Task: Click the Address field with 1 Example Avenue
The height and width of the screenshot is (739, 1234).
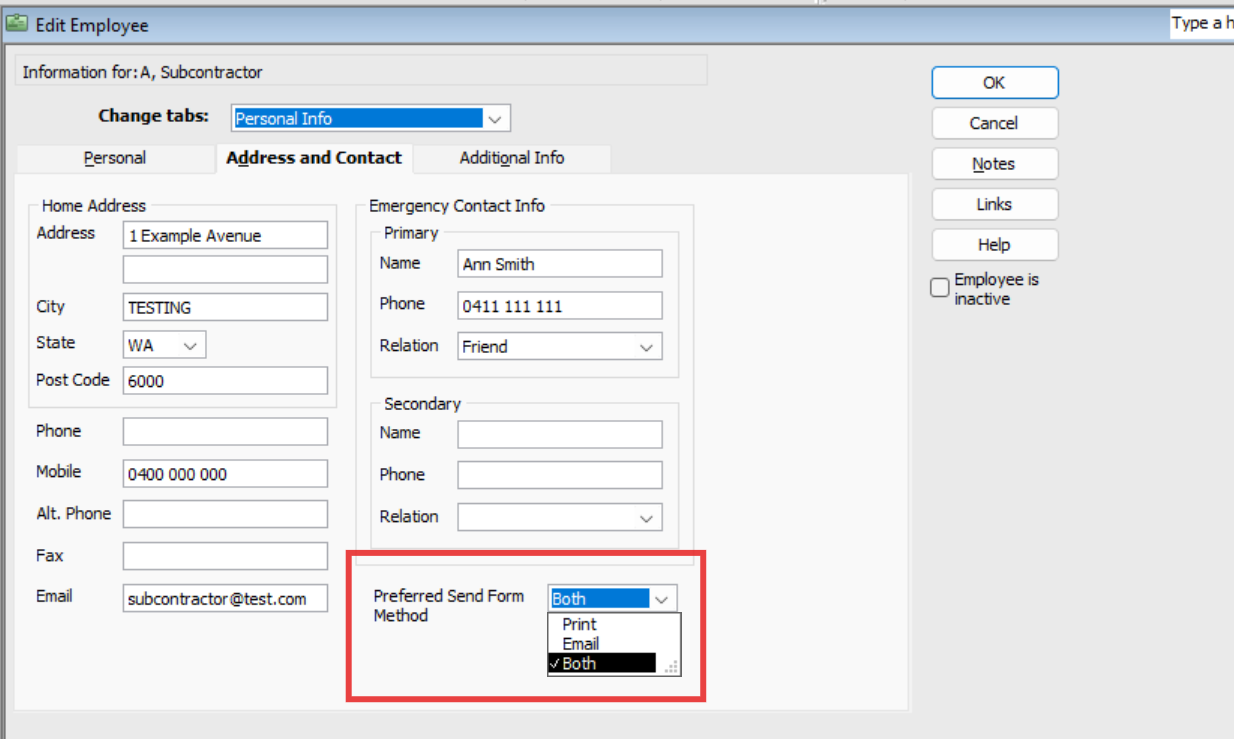Action: pyautogui.click(x=225, y=236)
